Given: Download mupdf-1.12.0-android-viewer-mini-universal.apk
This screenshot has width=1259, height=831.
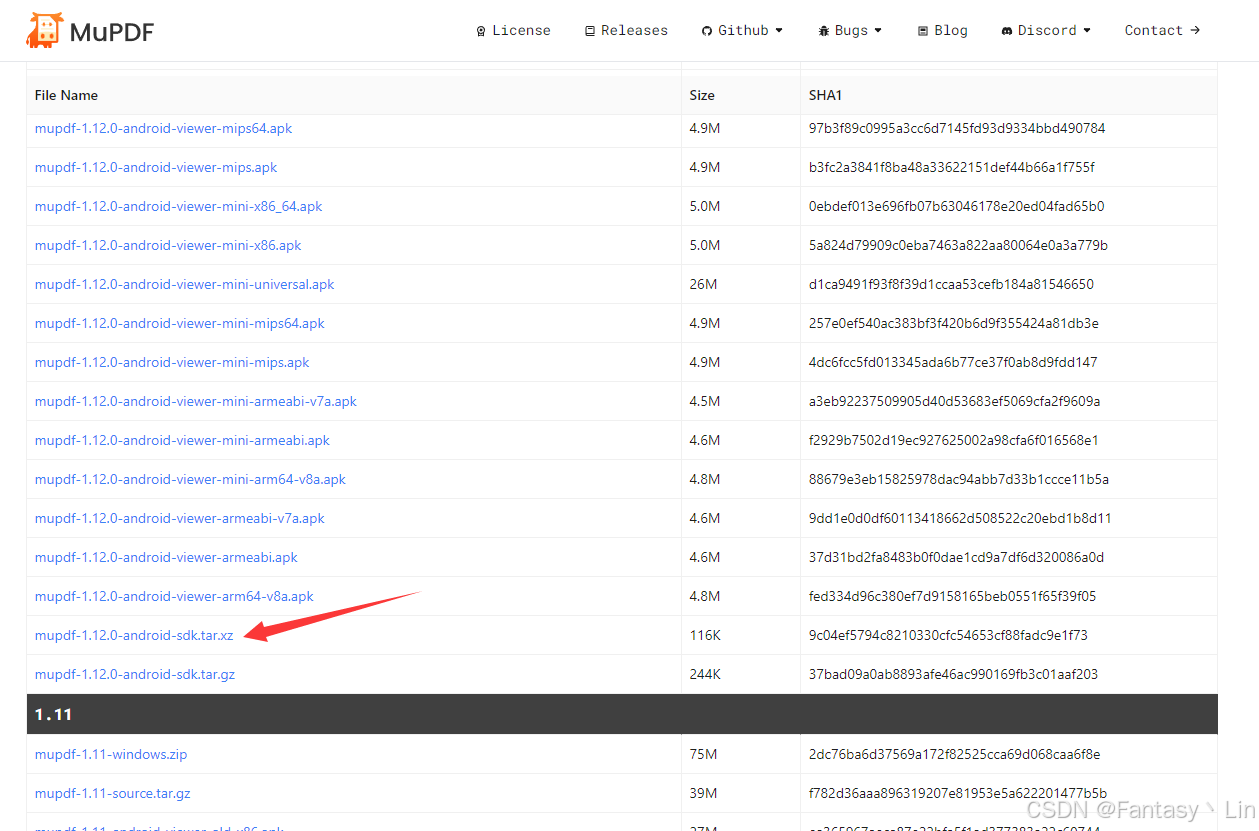Looking at the screenshot, I should coord(185,284).
